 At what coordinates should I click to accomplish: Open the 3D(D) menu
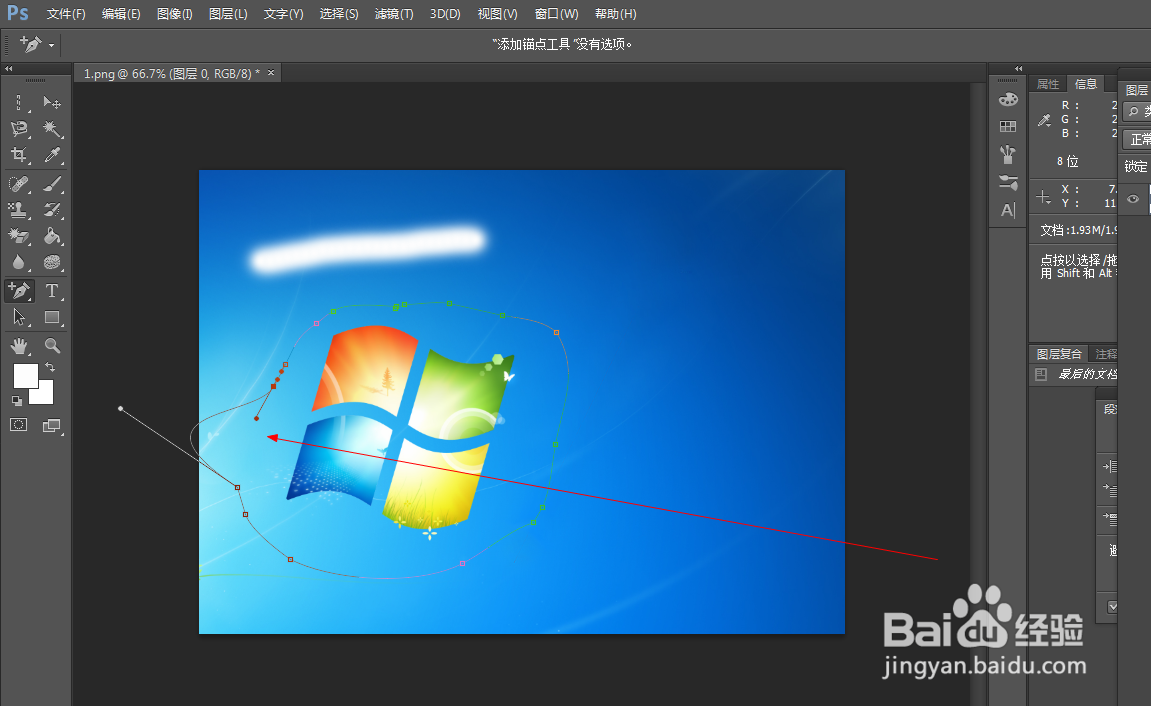click(x=445, y=14)
